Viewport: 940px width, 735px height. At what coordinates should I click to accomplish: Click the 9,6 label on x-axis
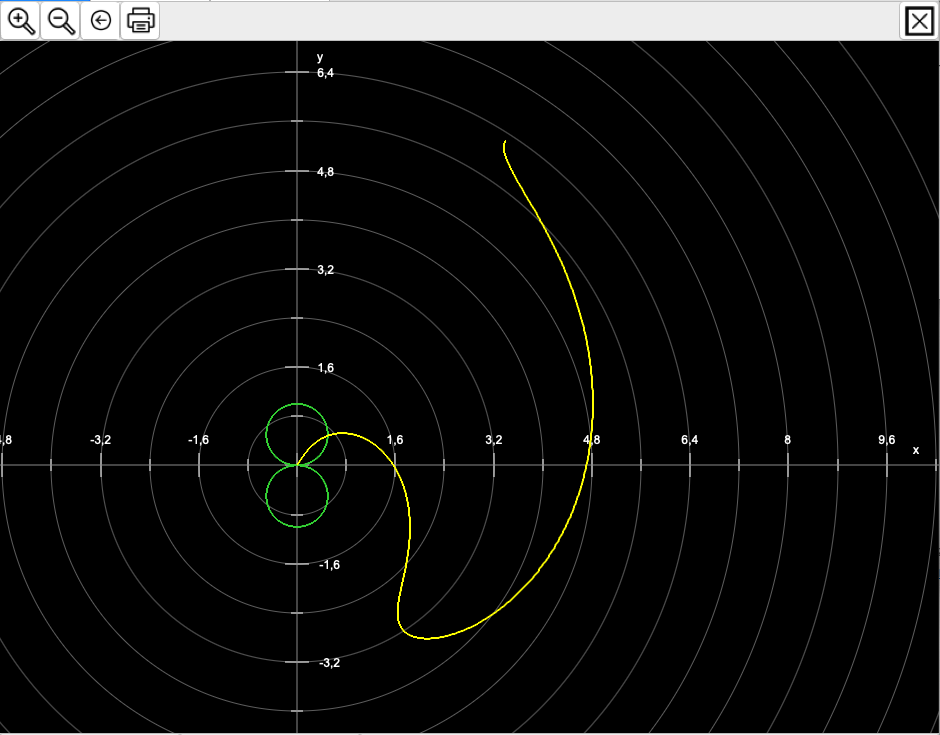(x=887, y=440)
